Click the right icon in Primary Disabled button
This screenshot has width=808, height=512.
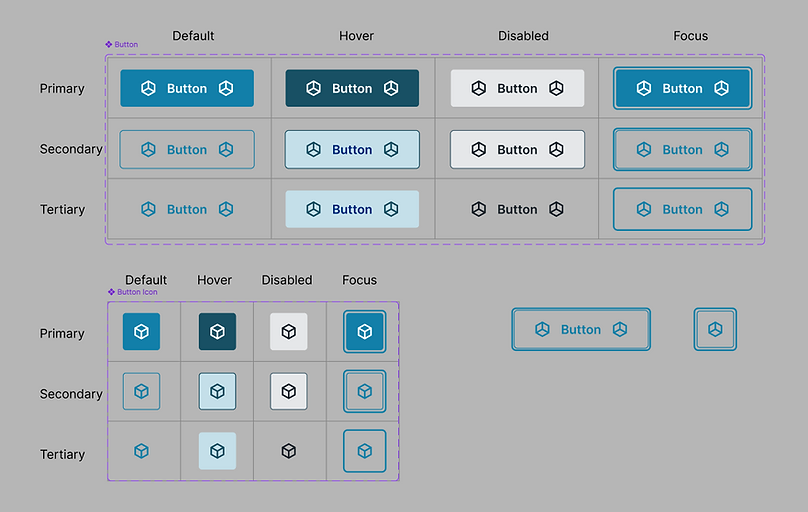point(556,88)
